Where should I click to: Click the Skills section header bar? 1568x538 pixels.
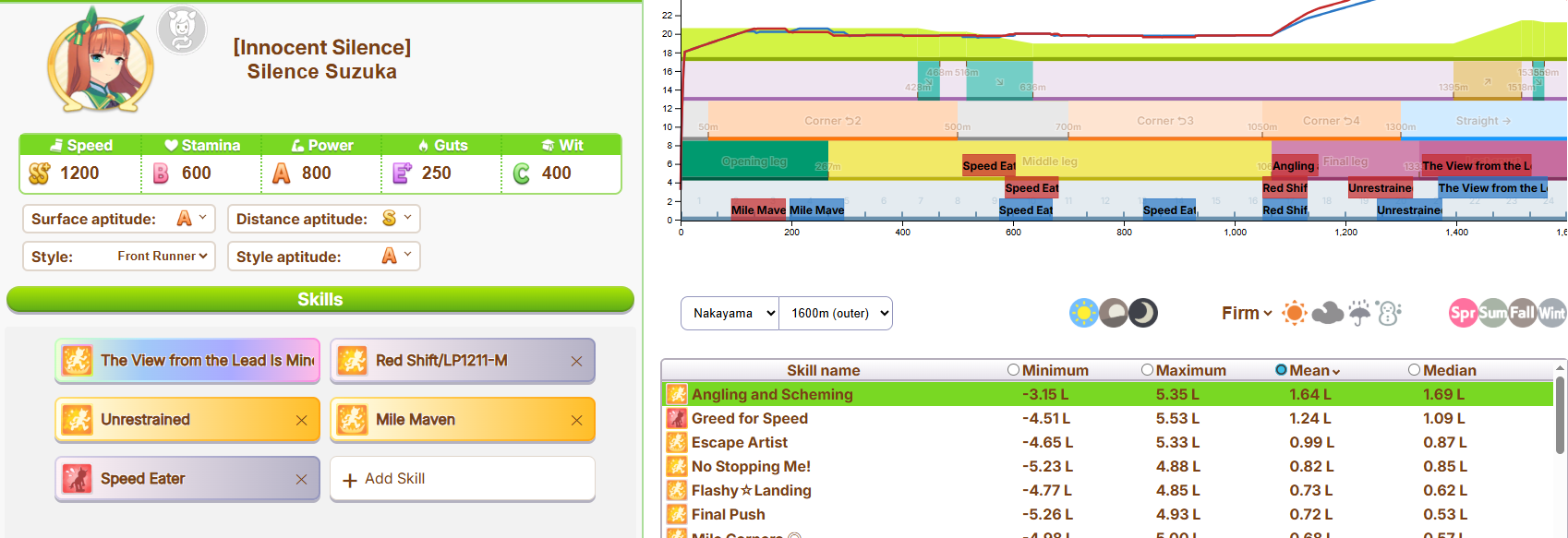[x=320, y=299]
